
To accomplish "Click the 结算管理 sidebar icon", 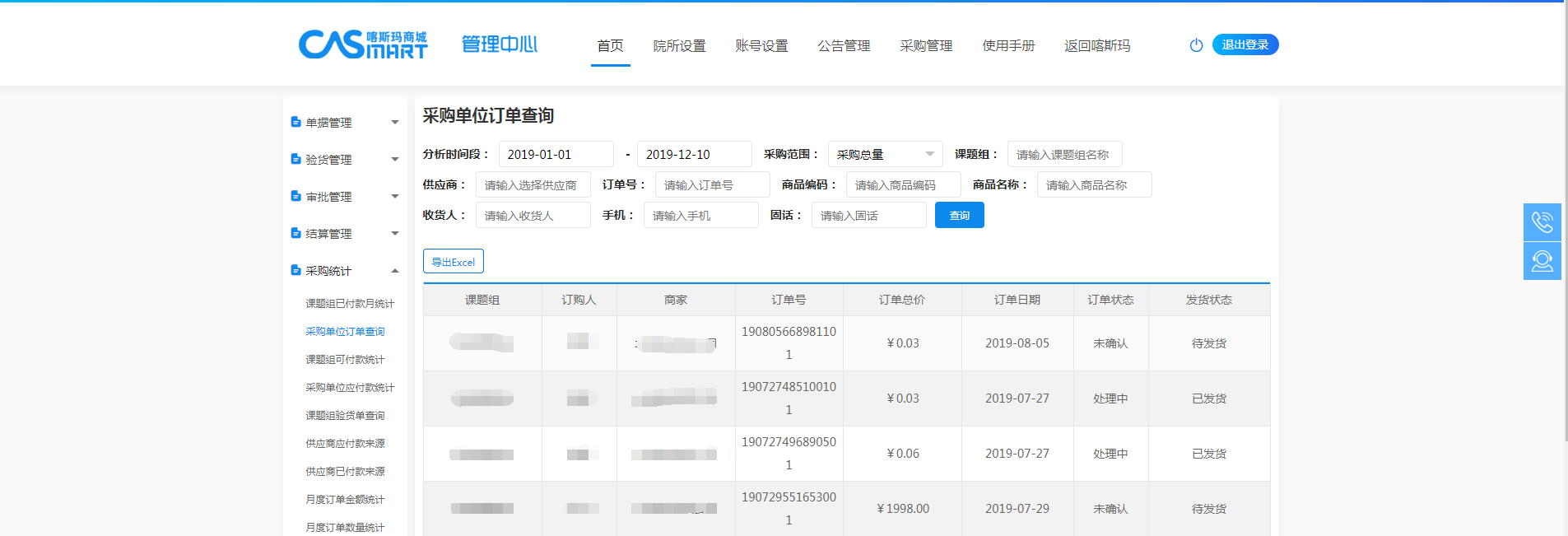I will [x=295, y=233].
